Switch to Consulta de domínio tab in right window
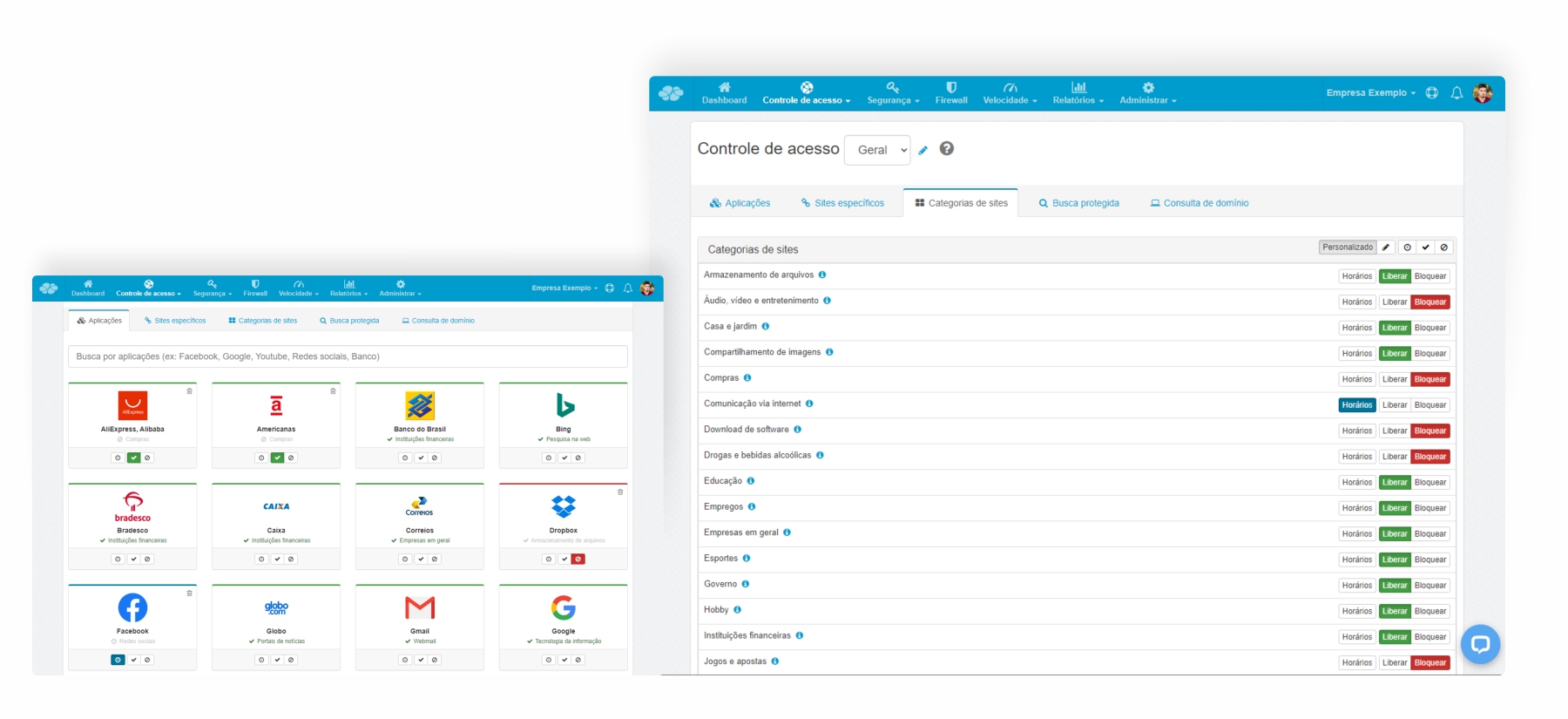1568x719 pixels. point(1200,203)
